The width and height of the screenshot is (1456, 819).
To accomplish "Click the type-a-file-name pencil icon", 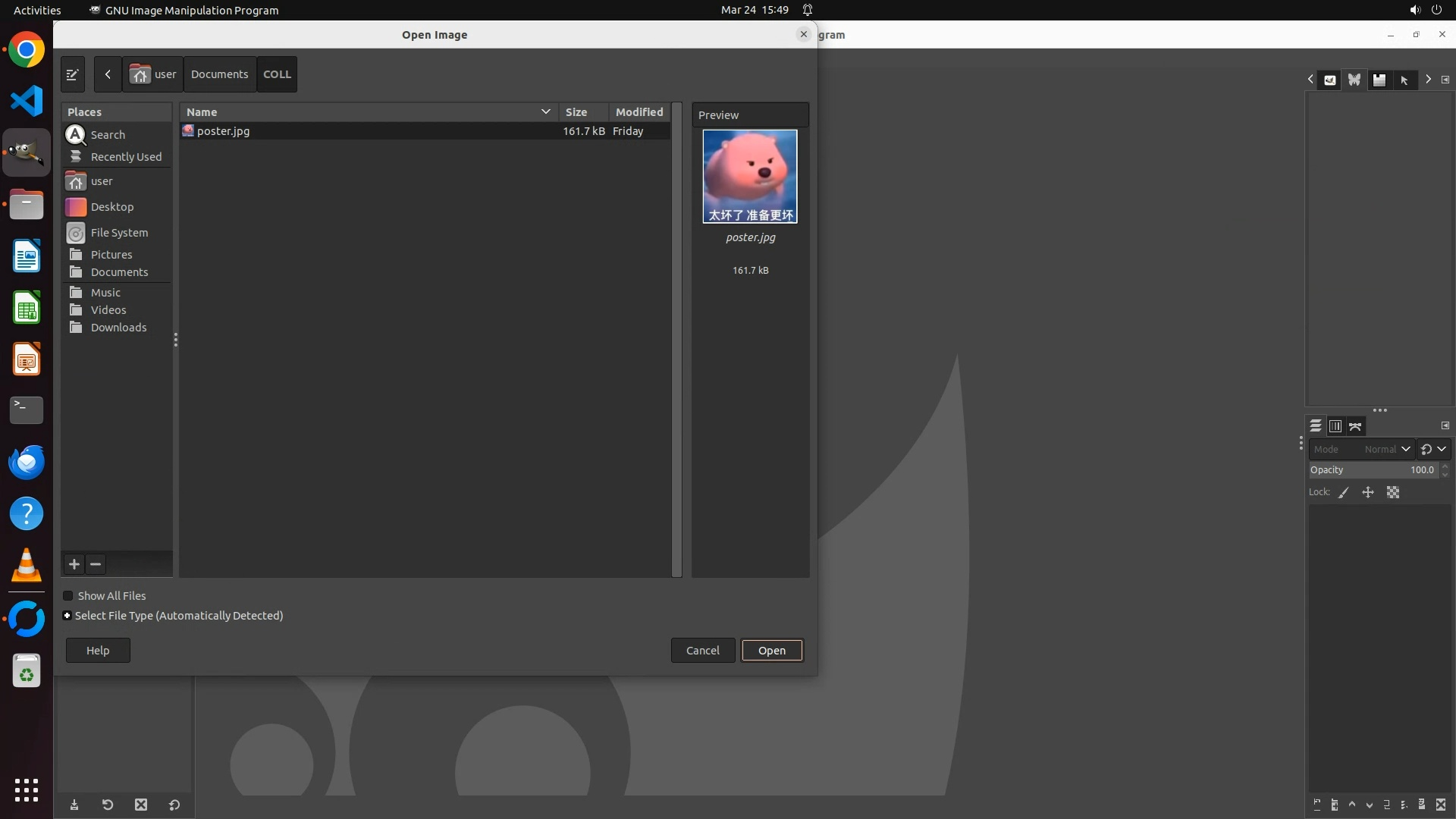I will [x=72, y=74].
